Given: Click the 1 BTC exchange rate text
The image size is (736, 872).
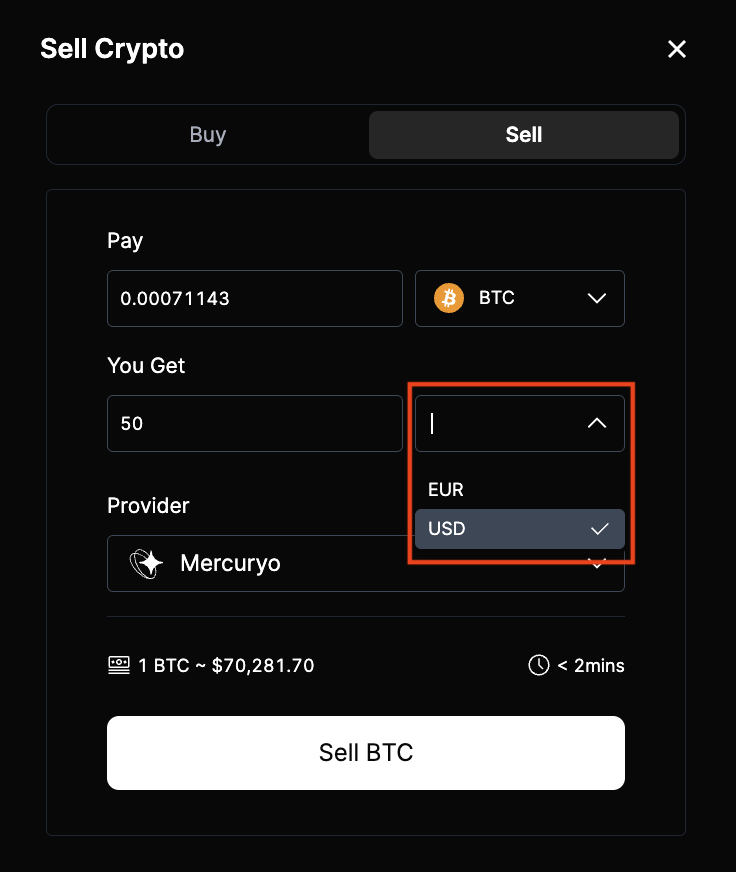Looking at the screenshot, I should tap(226, 665).
